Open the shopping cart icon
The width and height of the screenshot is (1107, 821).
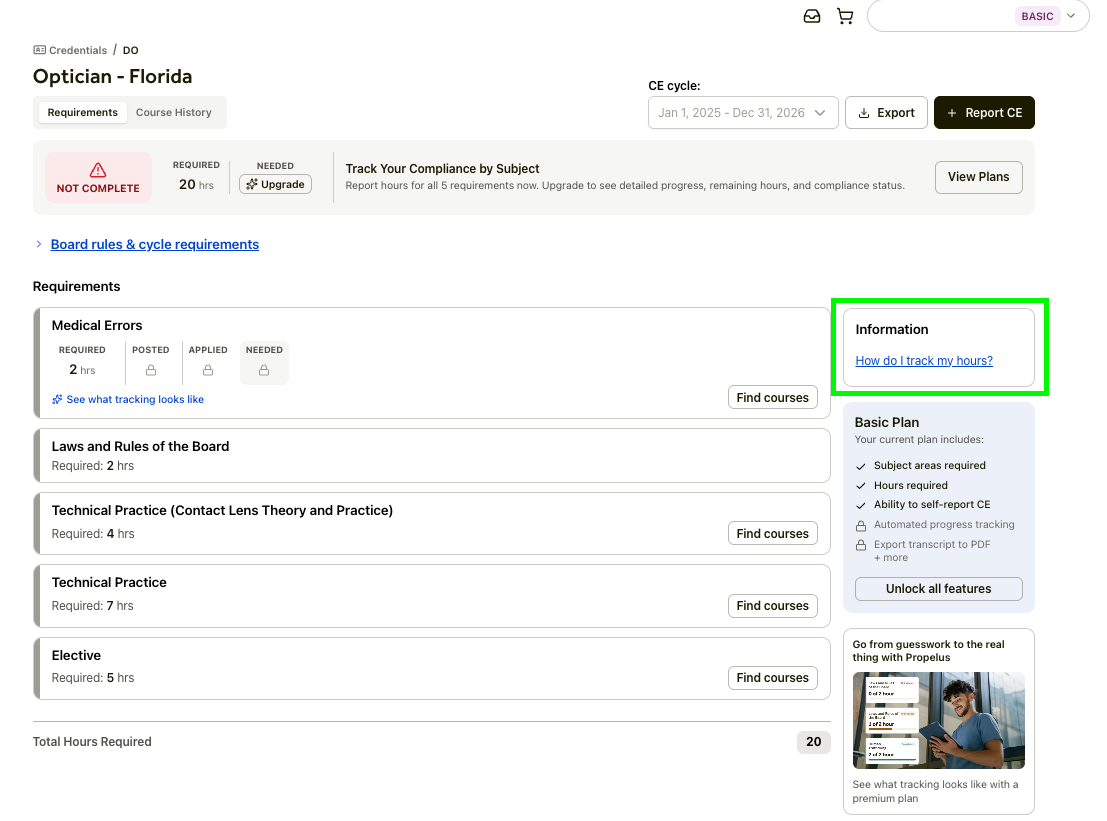845,16
